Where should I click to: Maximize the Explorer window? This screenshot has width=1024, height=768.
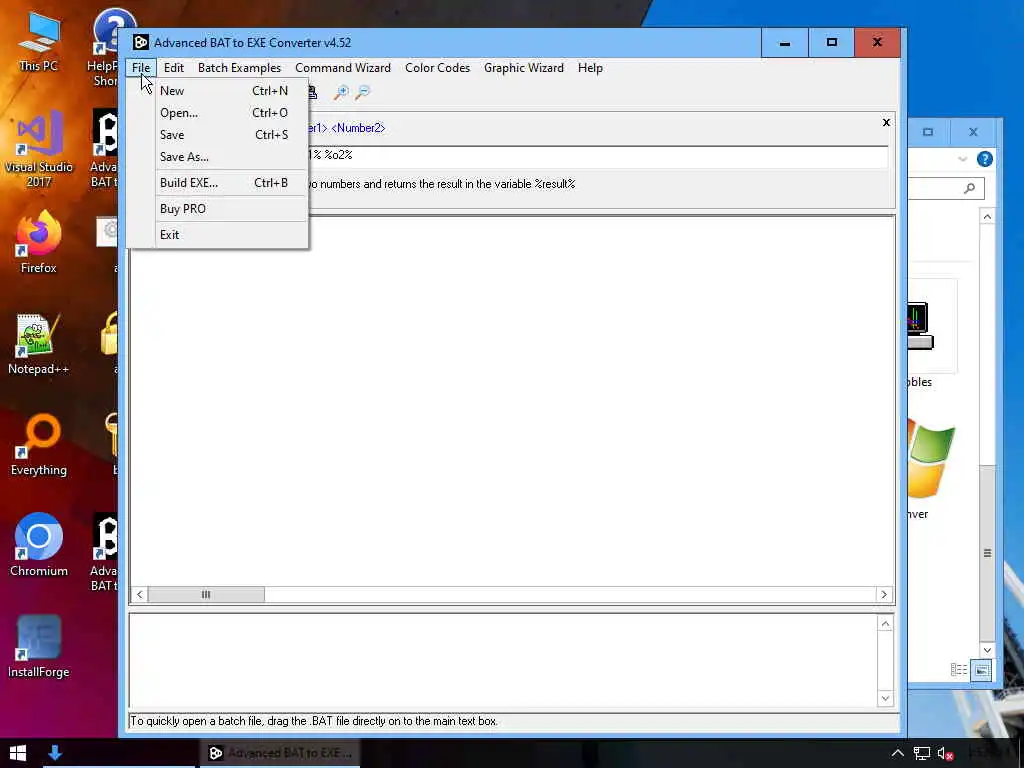(x=928, y=132)
